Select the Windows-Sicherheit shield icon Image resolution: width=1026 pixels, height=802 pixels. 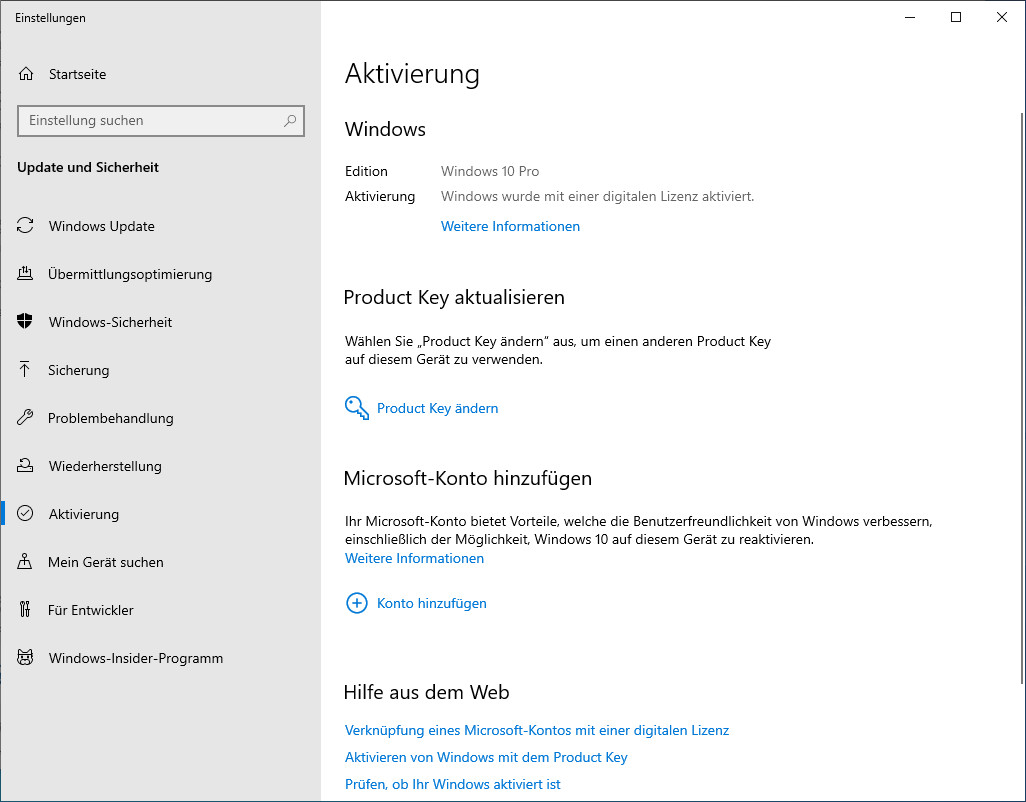click(25, 321)
